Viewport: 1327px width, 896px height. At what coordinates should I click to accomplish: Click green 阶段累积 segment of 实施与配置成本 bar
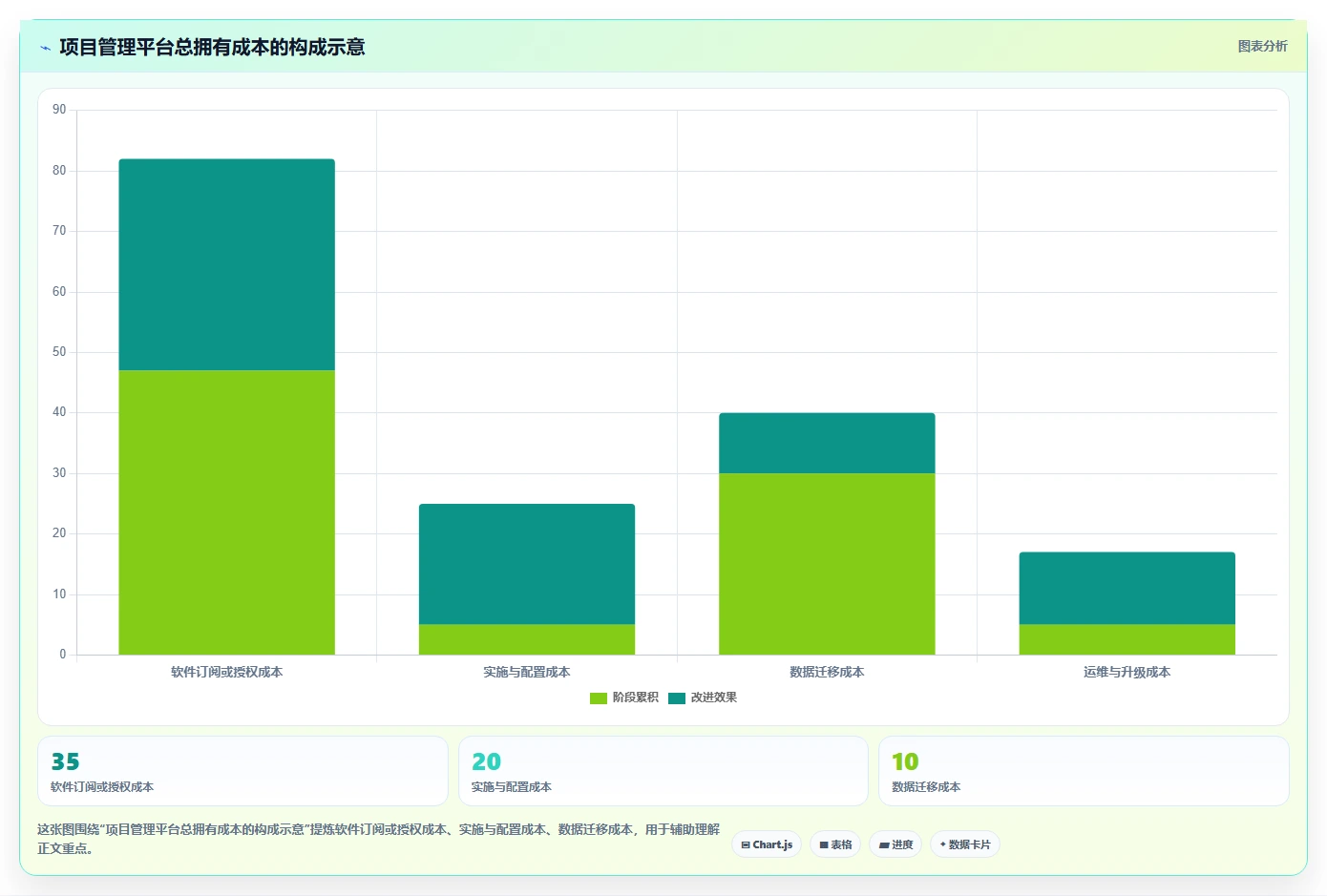[527, 639]
